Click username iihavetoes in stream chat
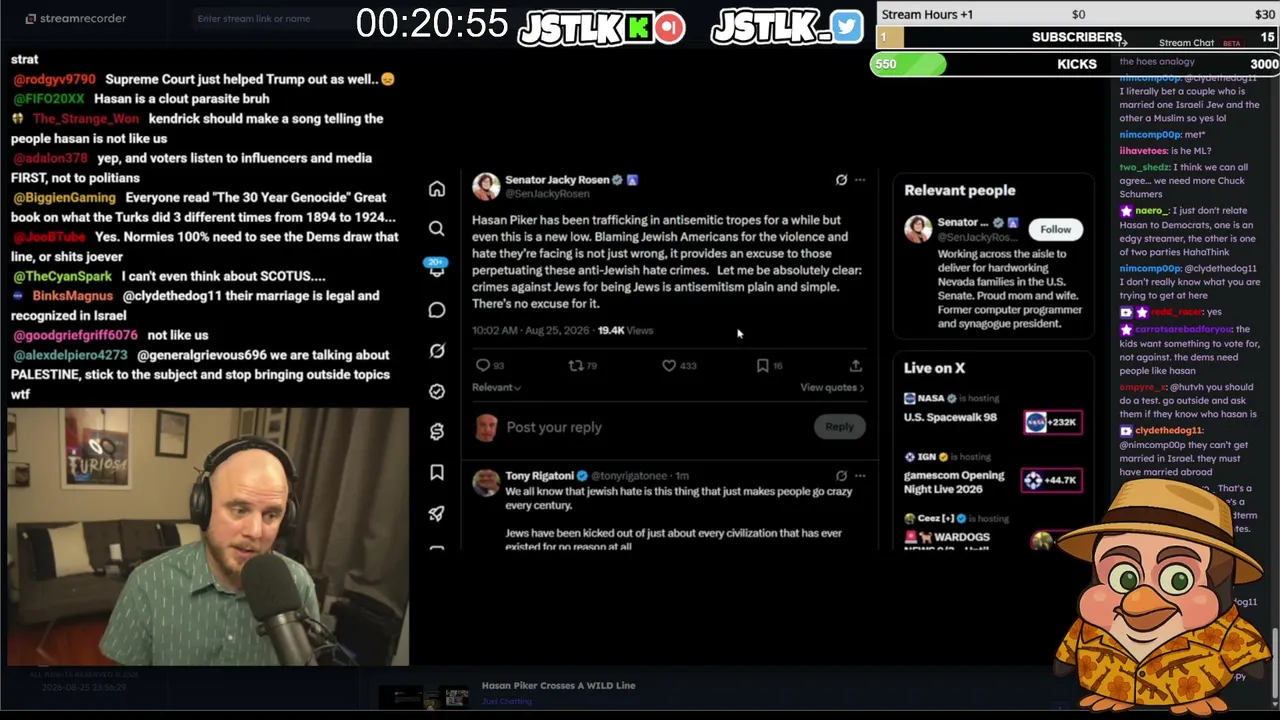The image size is (1280, 720). pyautogui.click(x=1143, y=151)
